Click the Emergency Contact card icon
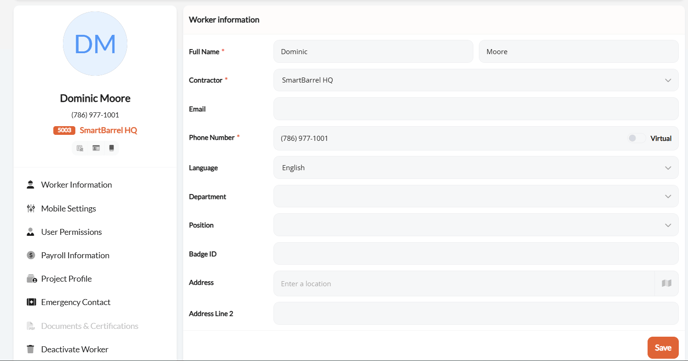Screen dimensions: 688x361 point(31,302)
